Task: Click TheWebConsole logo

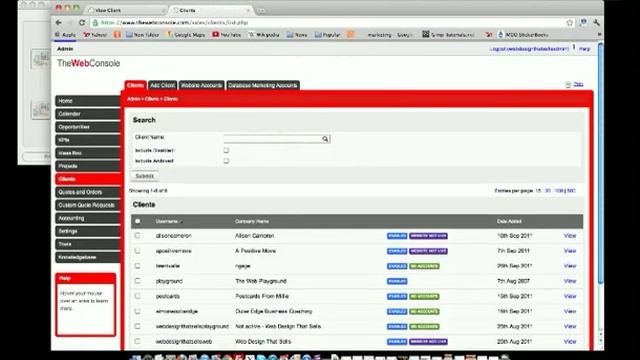Action: (89, 63)
